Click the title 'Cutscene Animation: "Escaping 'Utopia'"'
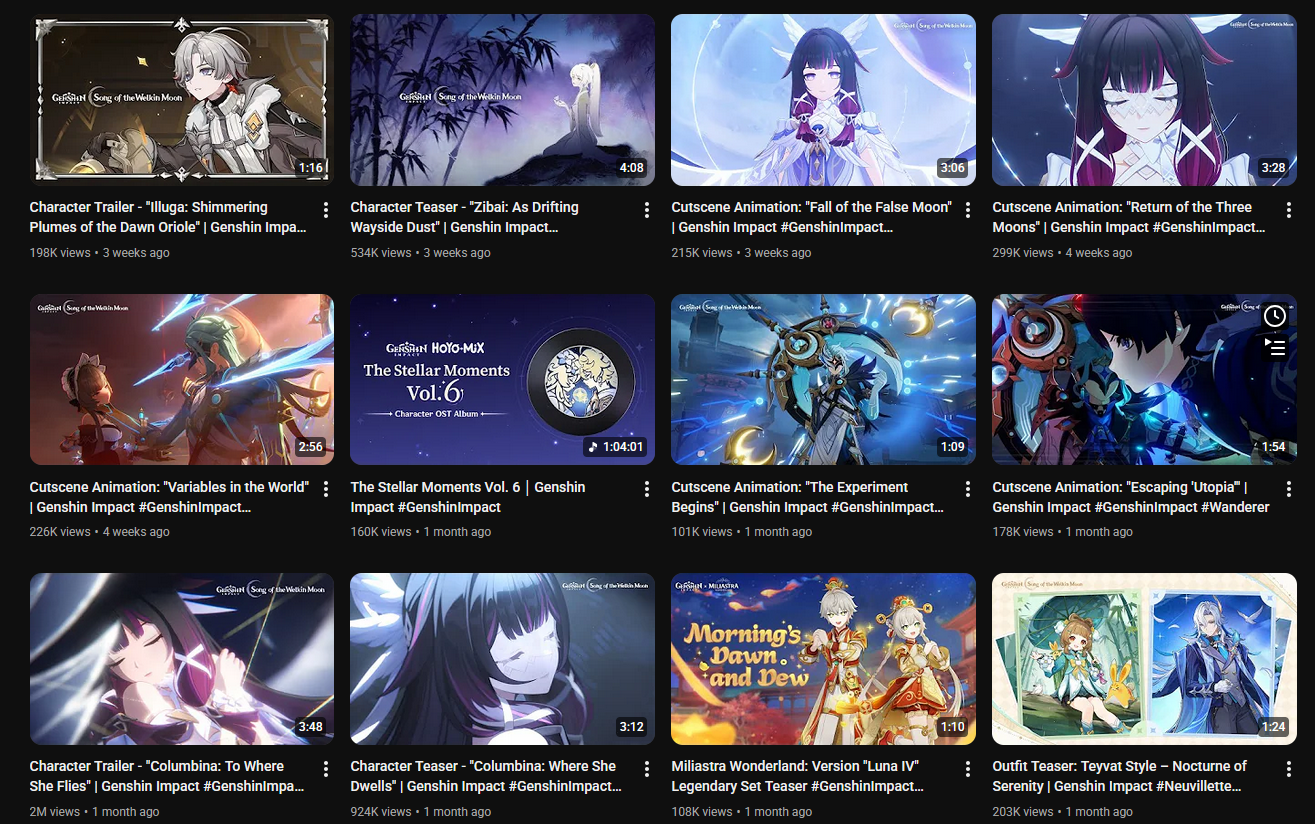Viewport: 1315px width, 824px height. (x=1131, y=497)
